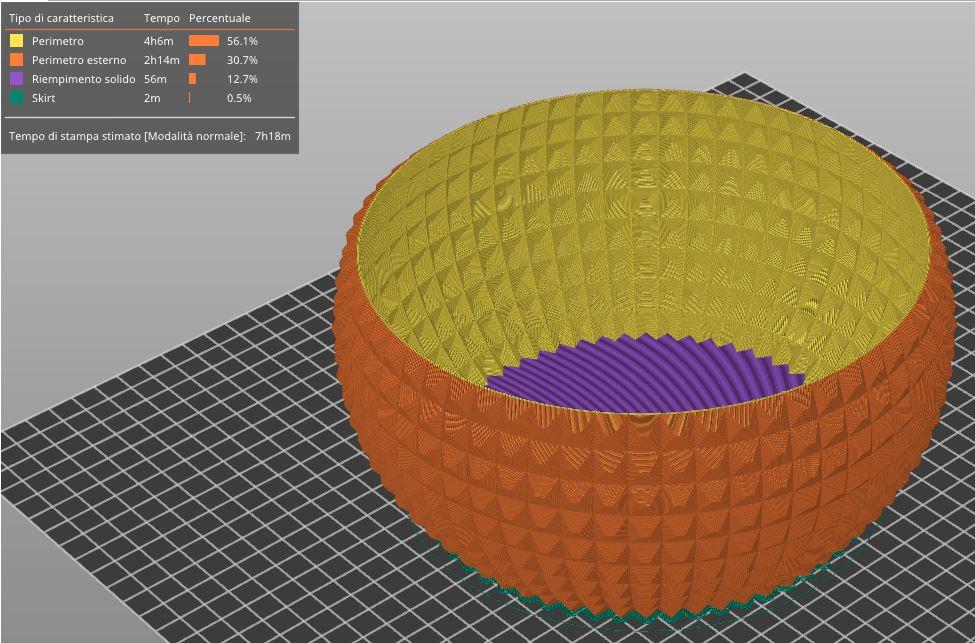Click the Perimetro 56.1% percentage bar
This screenshot has width=975, height=643.
point(204,41)
